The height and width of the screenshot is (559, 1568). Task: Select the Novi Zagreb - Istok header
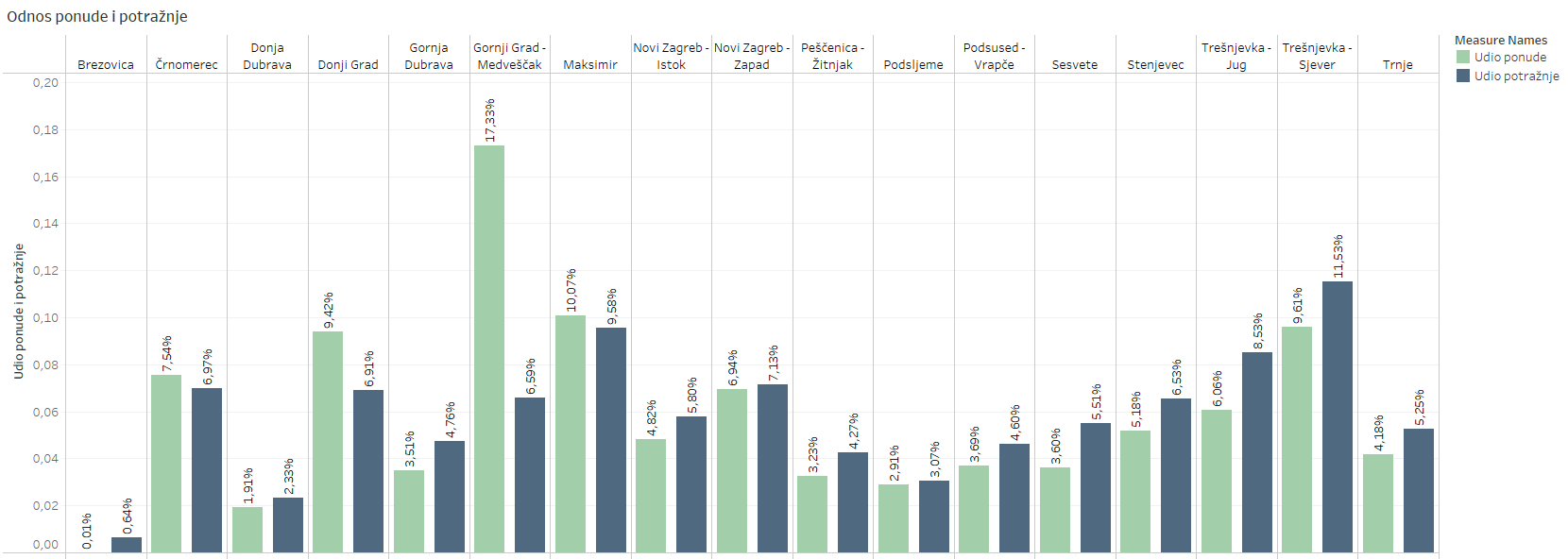pos(671,57)
